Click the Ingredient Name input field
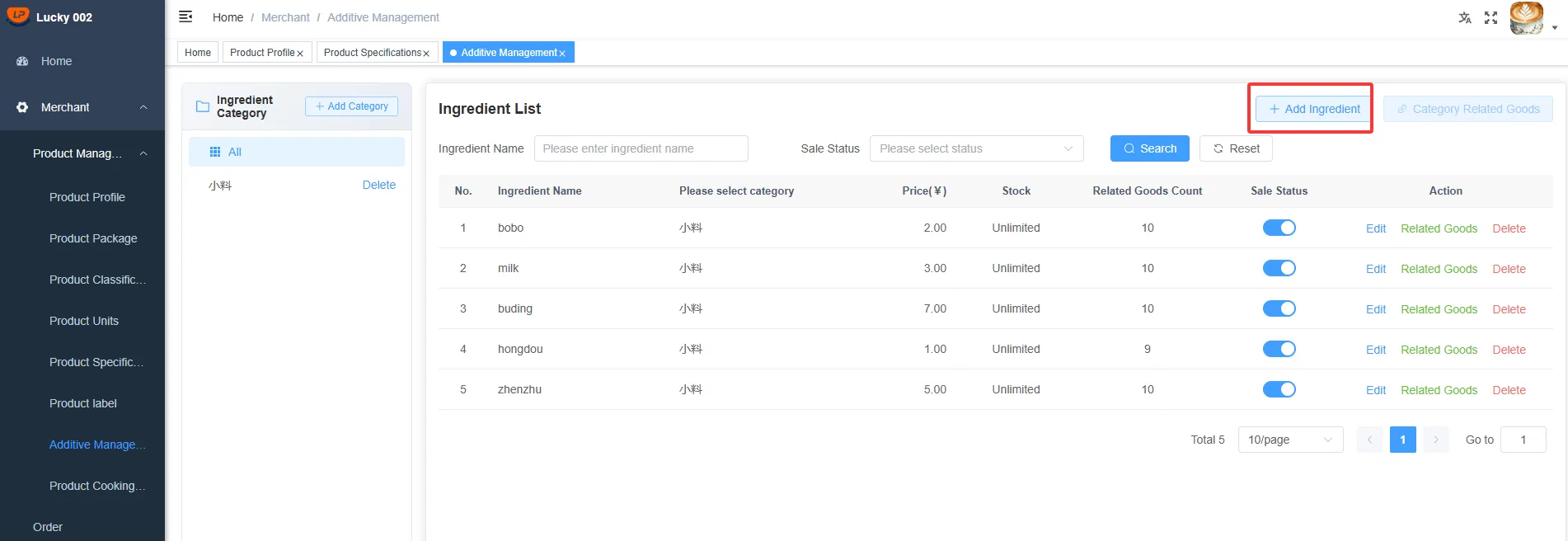The width and height of the screenshot is (1568, 541). (x=641, y=148)
